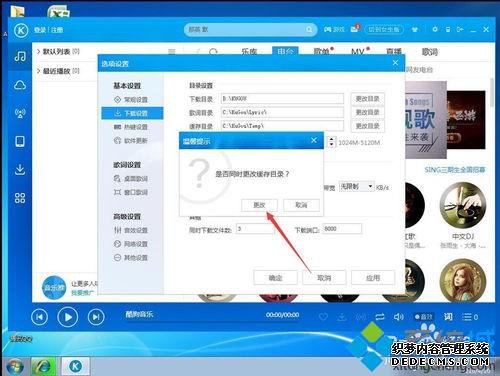The height and width of the screenshot is (376, 500).
Task: Click 更改目录 for download directory
Action: [367, 99]
